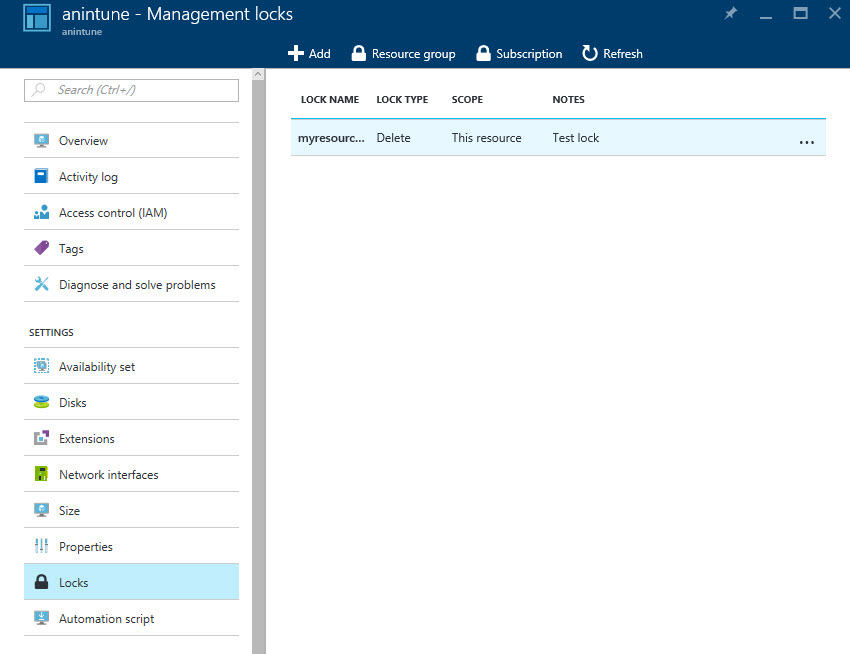Viewport: 850px width, 654px height.
Task: Click the Automation script download icon
Action: [x=41, y=618]
